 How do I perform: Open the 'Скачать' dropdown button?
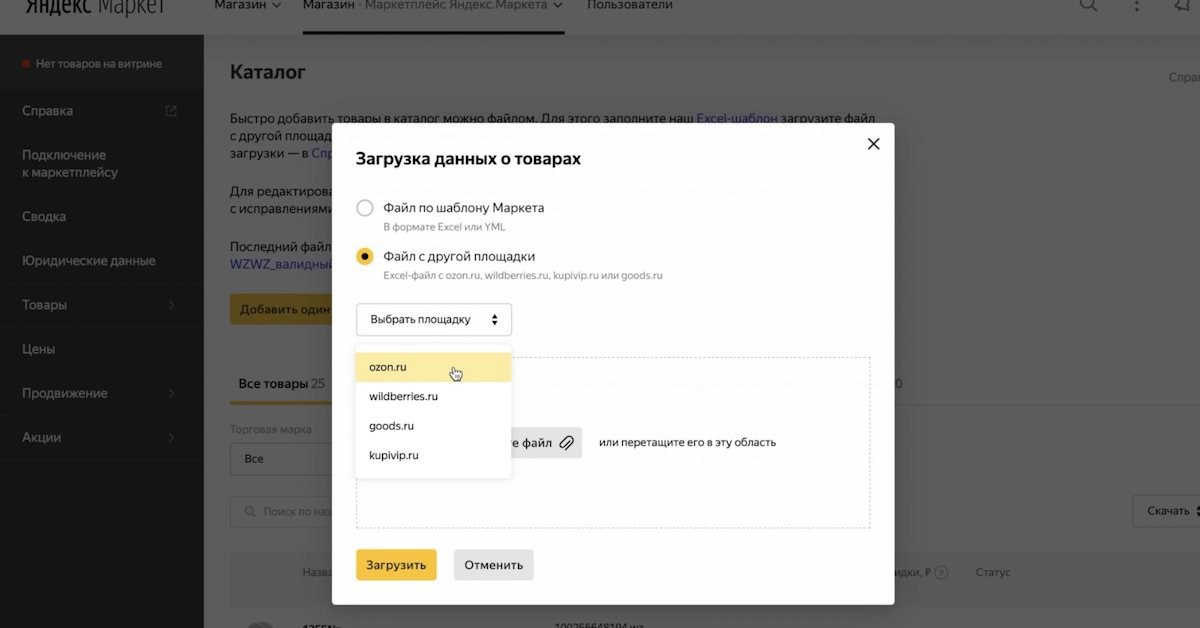coord(1166,511)
